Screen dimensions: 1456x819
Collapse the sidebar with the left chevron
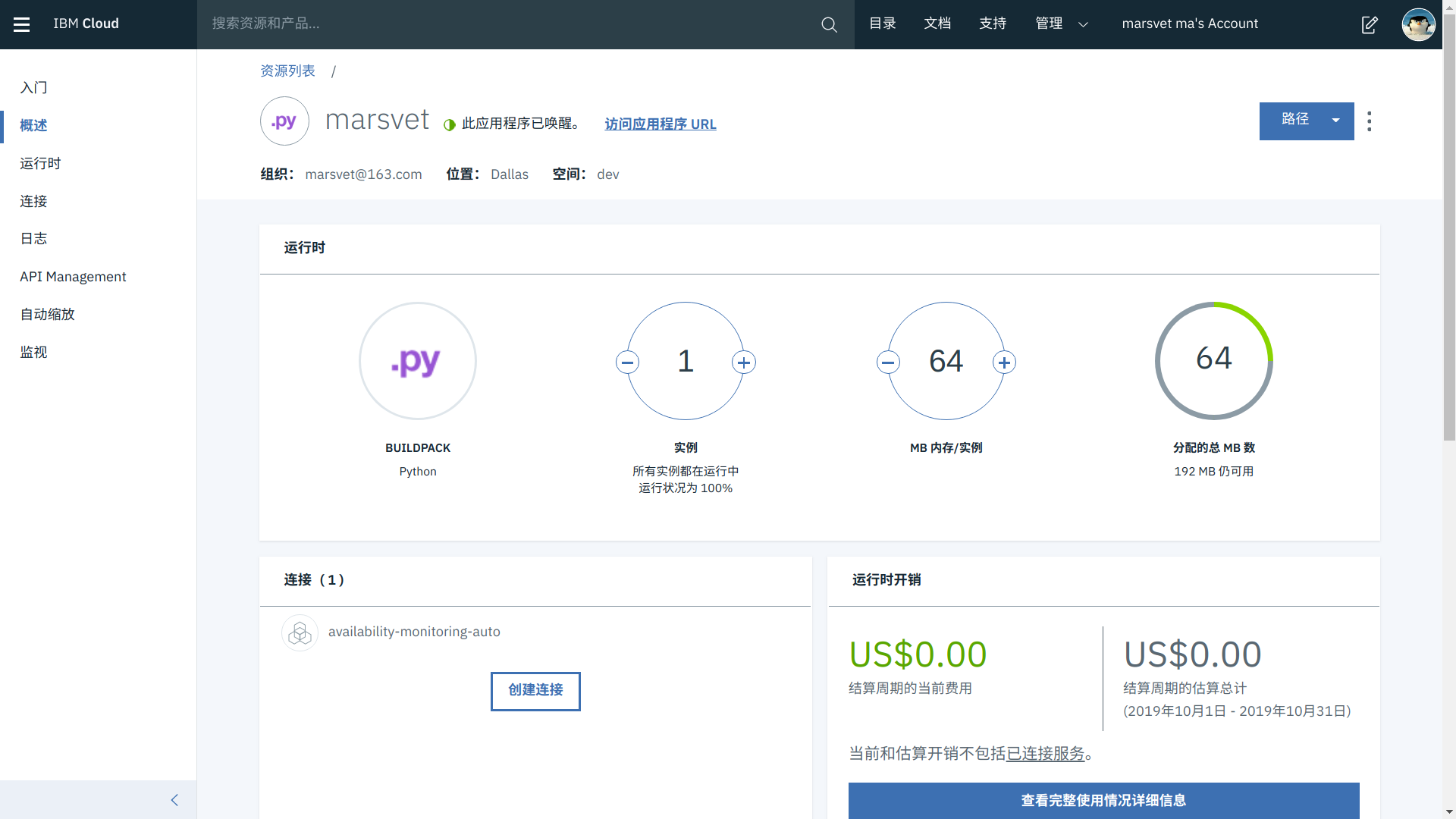tap(174, 800)
